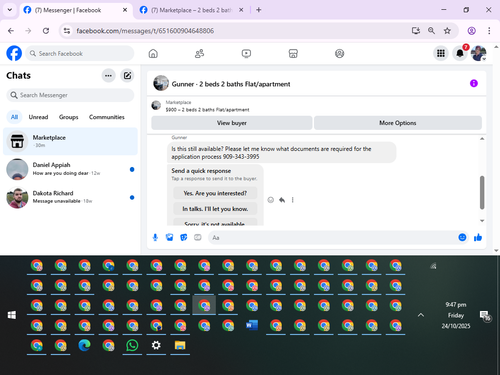The image size is (500, 375).
Task: Open the Facebook menu grid icon
Action: pos(441,53)
